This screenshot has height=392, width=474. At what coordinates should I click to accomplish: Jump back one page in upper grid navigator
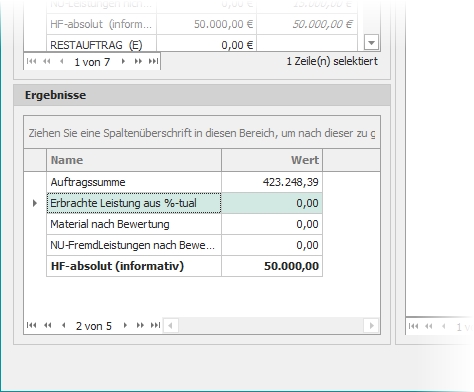[47, 61]
